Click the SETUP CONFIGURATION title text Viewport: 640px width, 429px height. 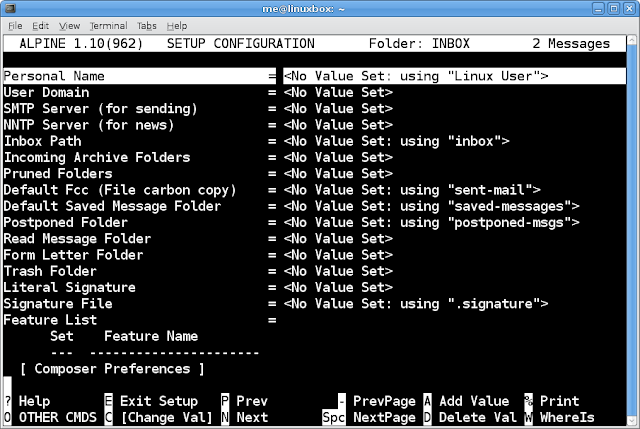coord(241,44)
